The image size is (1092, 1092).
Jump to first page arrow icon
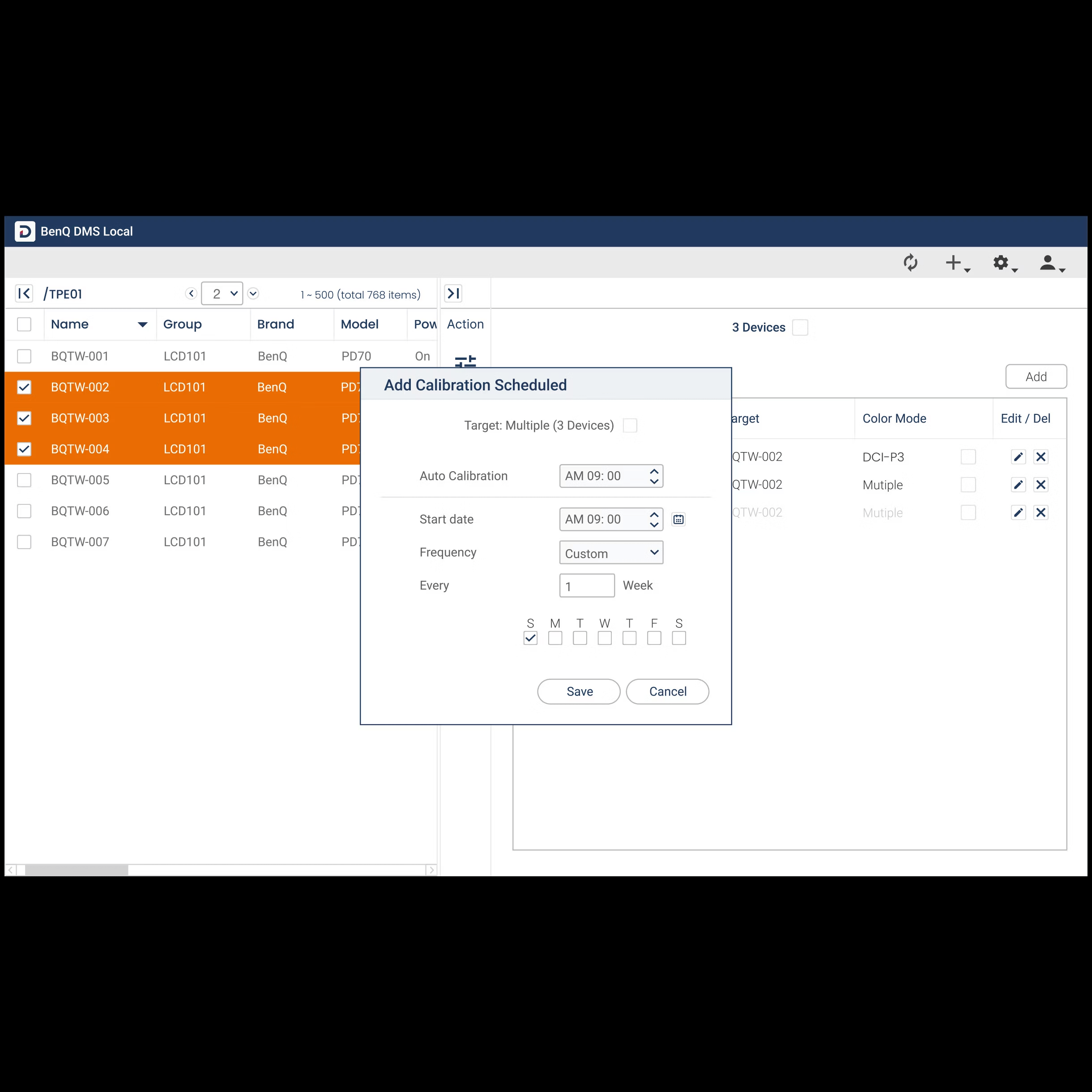click(x=24, y=293)
